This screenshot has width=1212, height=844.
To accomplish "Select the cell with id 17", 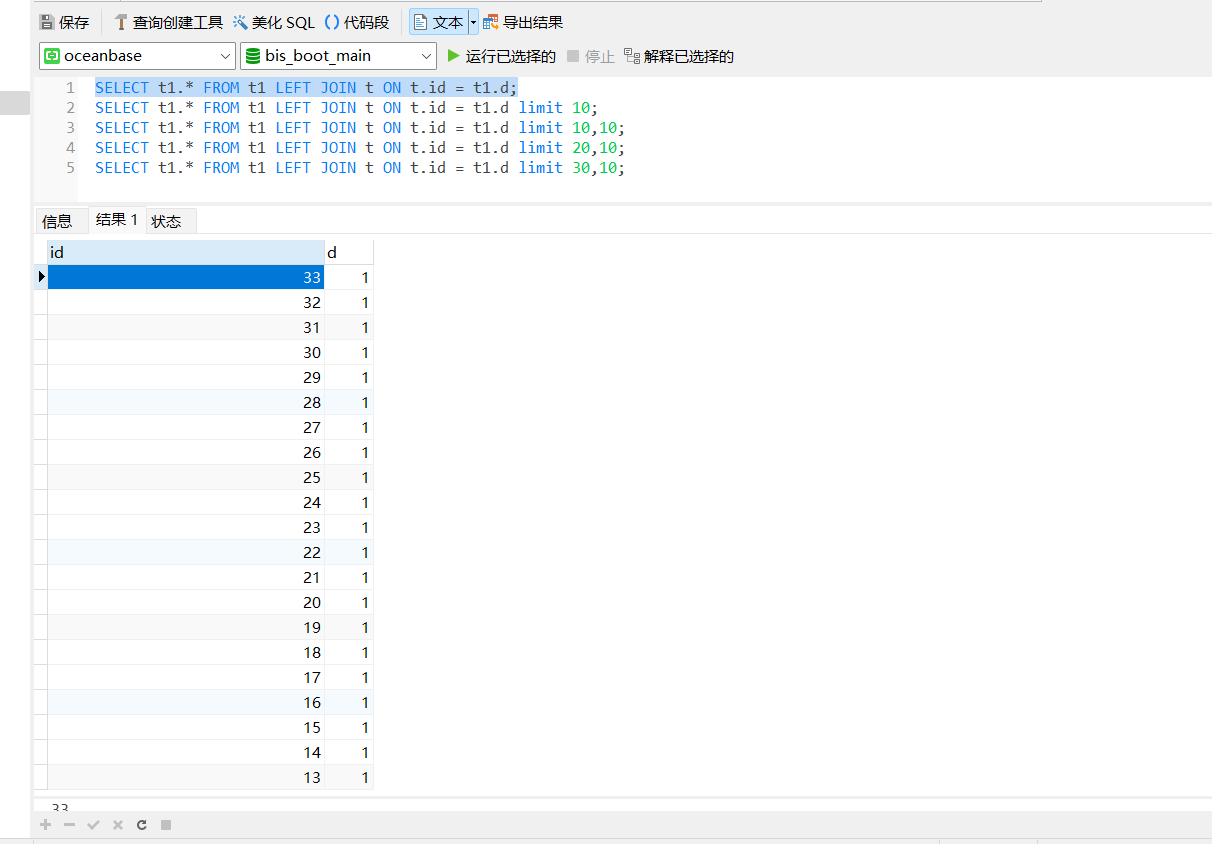I will (186, 677).
